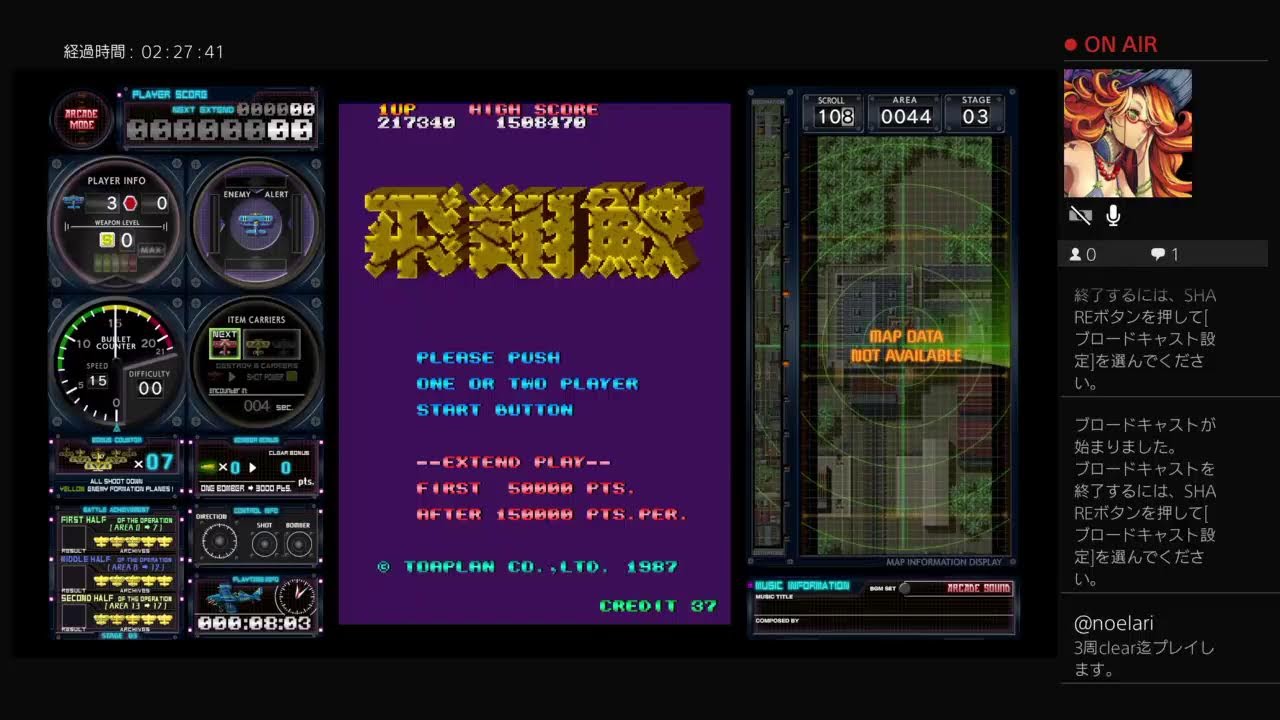This screenshot has height=720, width=1280.
Task: Click the red Arcade Mode badge
Action: 81,119
